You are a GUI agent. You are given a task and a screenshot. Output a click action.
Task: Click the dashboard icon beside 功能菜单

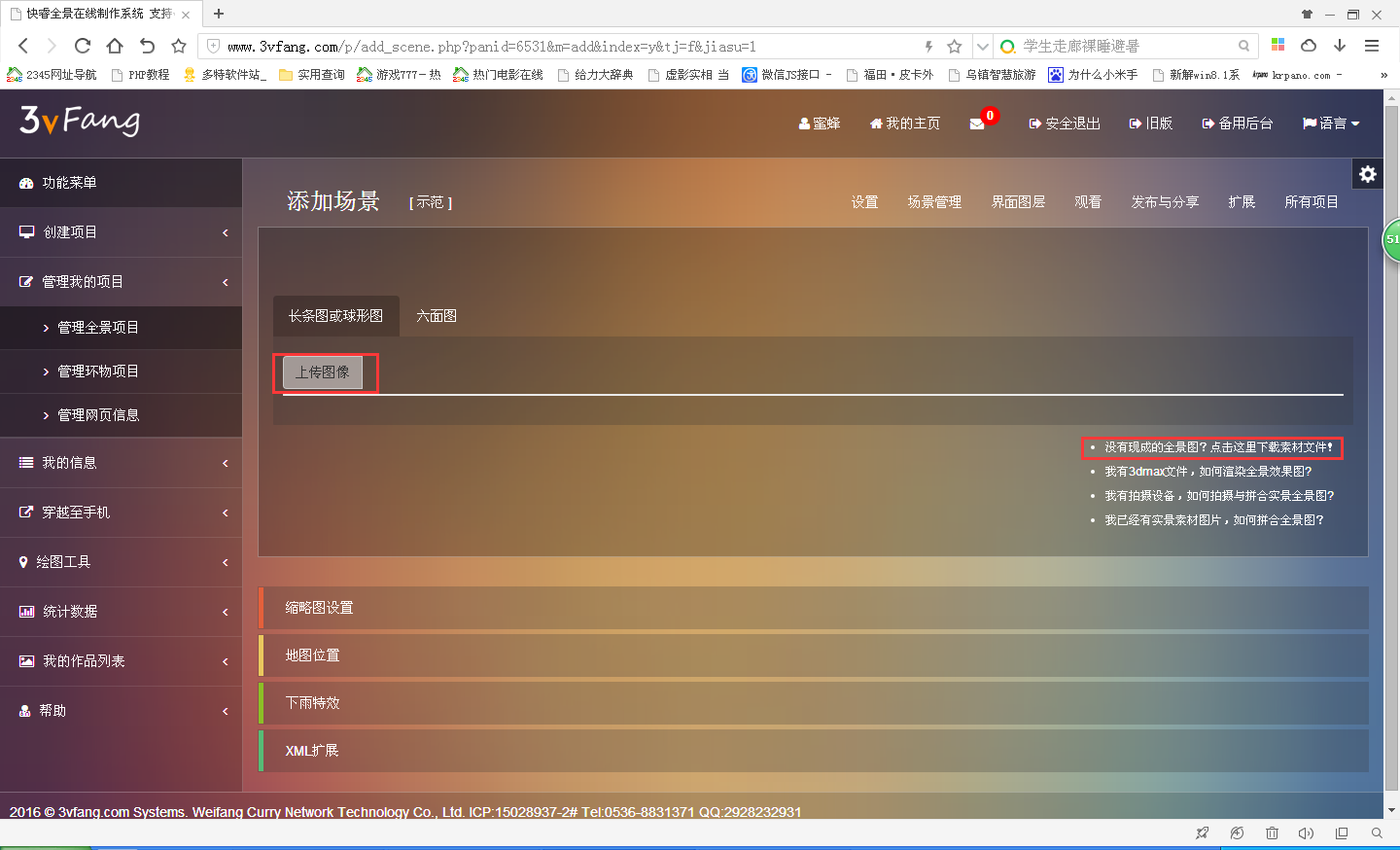tap(26, 183)
